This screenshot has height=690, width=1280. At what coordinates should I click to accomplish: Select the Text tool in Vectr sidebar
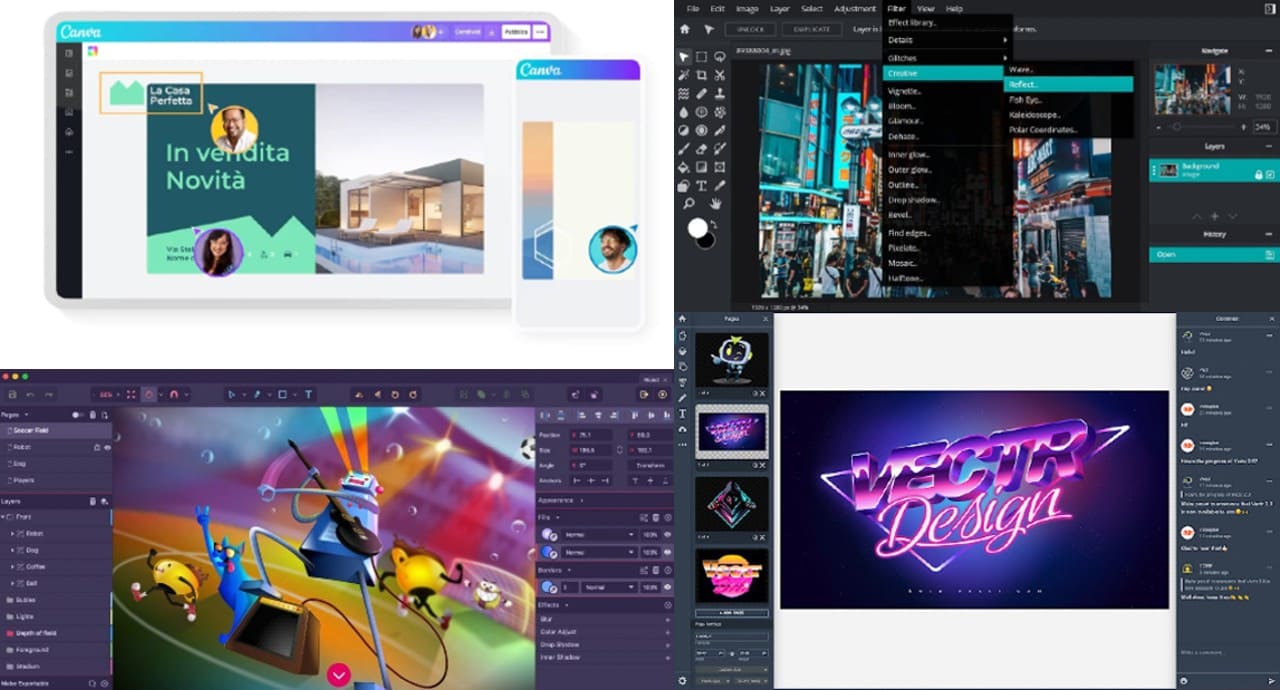(x=684, y=413)
